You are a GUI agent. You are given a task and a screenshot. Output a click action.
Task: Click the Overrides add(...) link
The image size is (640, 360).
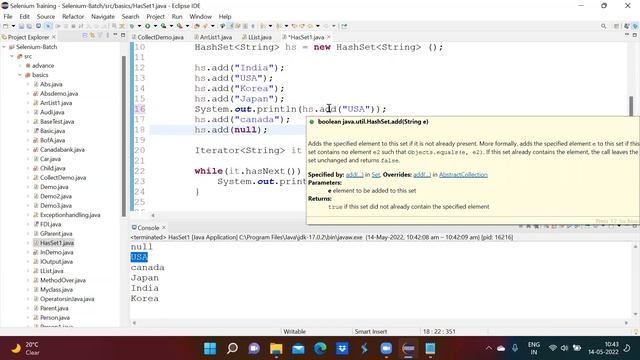(x=422, y=175)
